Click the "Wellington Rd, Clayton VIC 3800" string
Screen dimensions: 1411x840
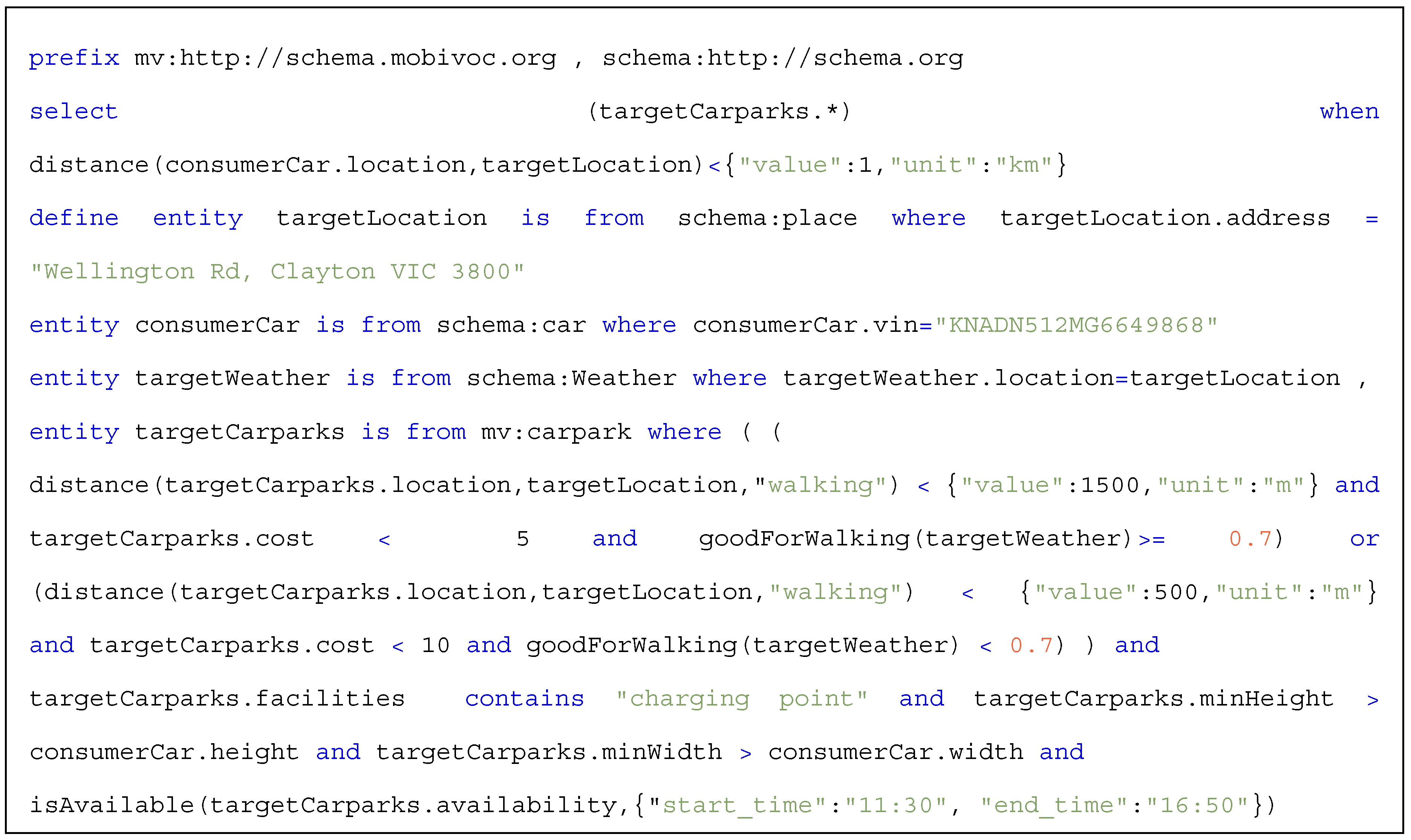coord(277,272)
